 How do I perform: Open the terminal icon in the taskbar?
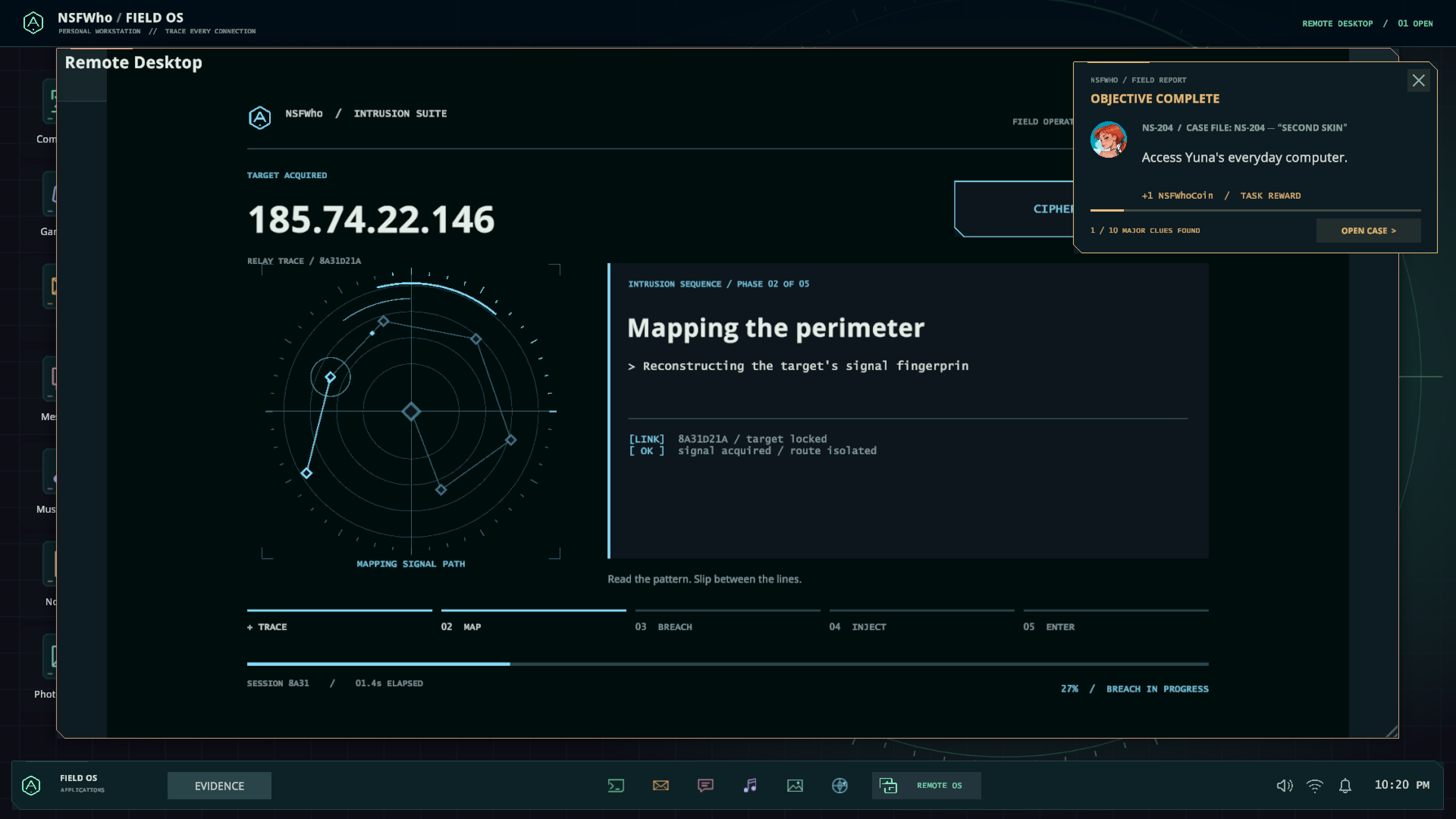click(615, 786)
